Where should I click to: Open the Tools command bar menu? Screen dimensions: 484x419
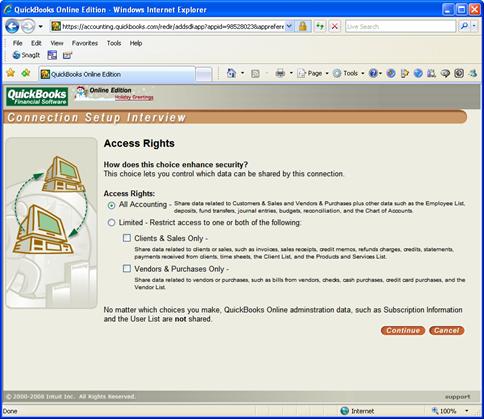tap(349, 73)
